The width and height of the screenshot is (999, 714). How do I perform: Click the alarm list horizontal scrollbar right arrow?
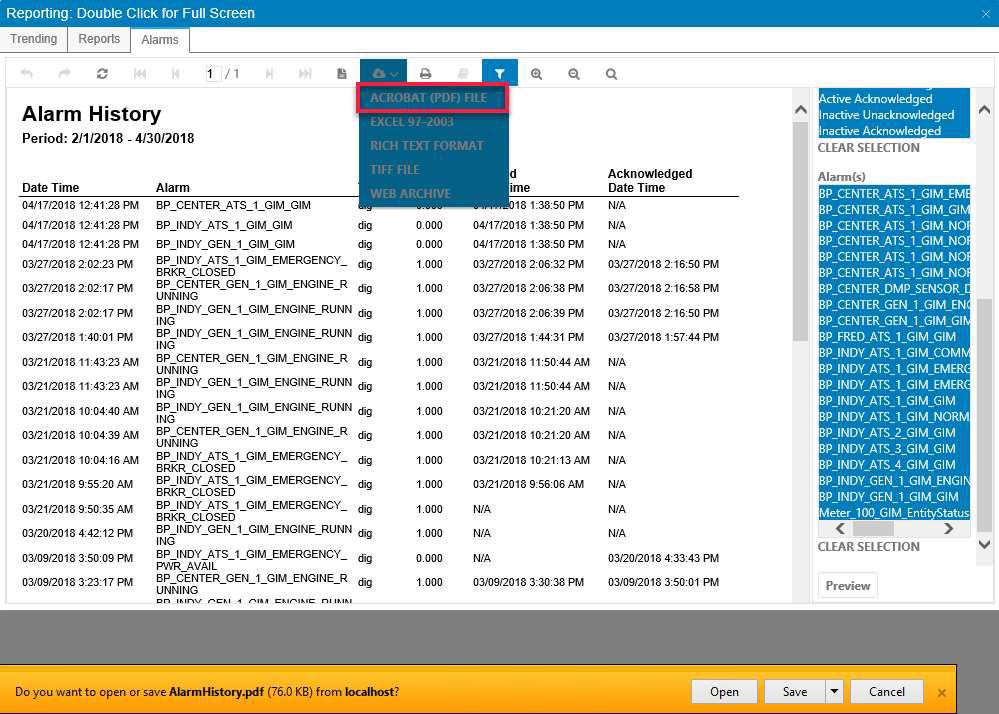[949, 529]
